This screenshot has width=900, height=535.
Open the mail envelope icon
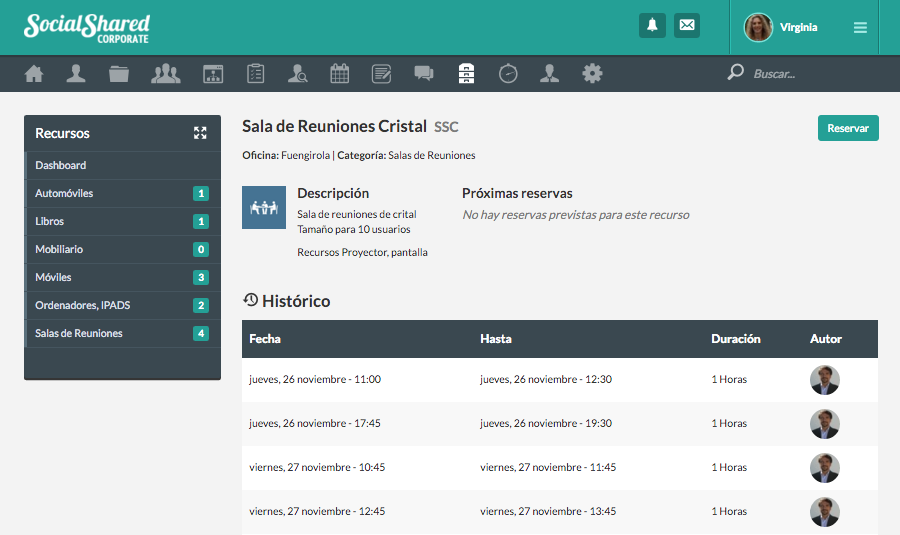687,26
